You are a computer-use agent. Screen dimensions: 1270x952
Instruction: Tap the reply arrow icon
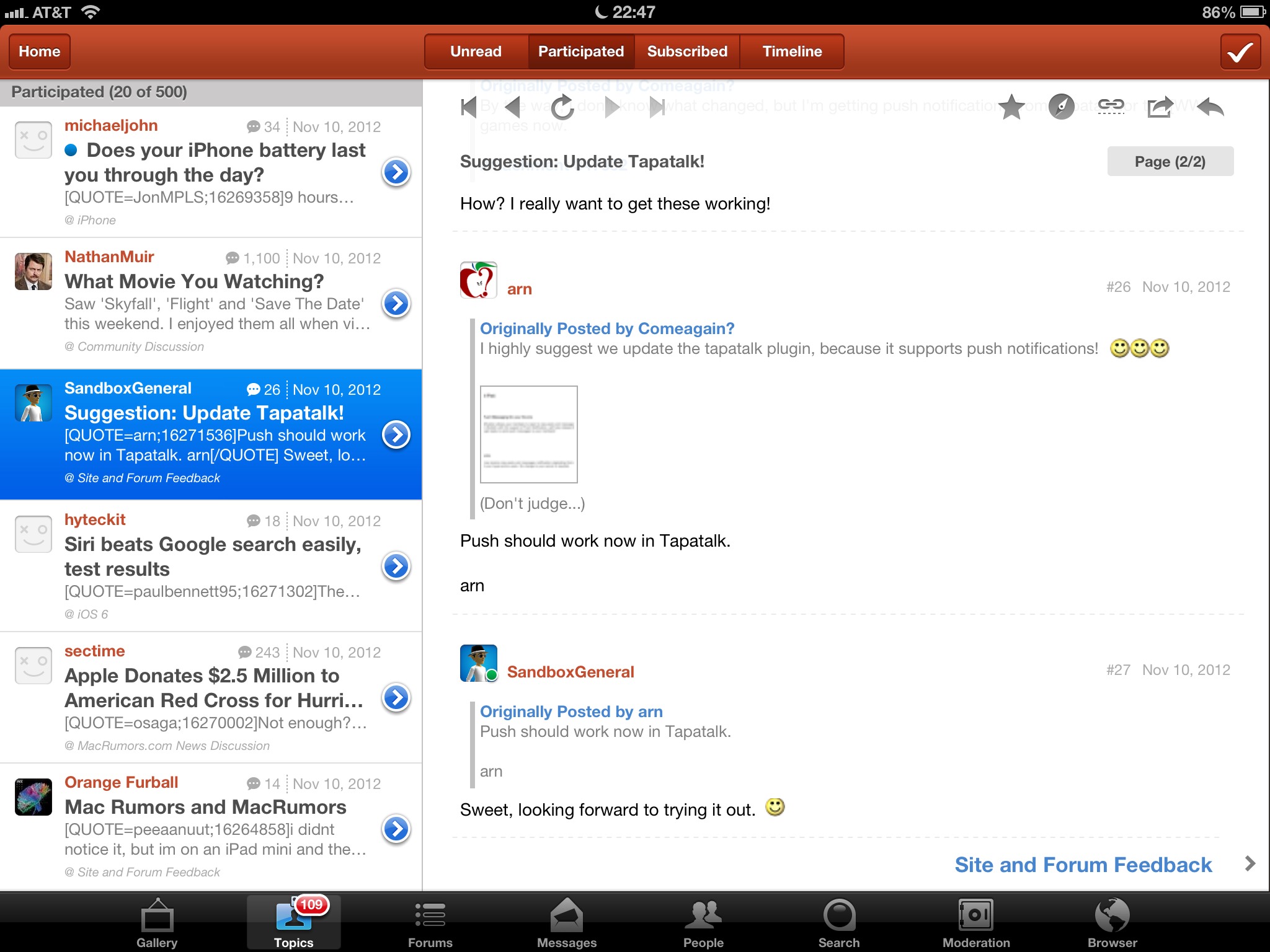coord(1210,107)
